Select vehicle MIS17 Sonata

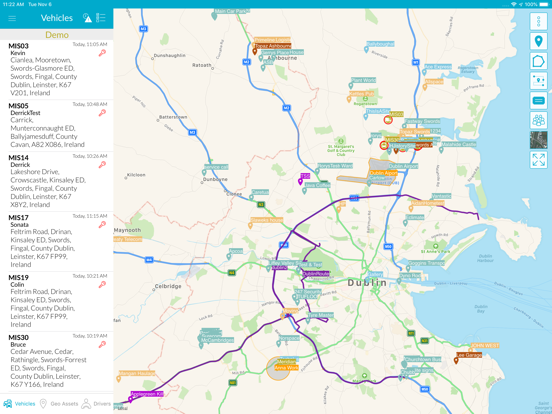pos(57,241)
